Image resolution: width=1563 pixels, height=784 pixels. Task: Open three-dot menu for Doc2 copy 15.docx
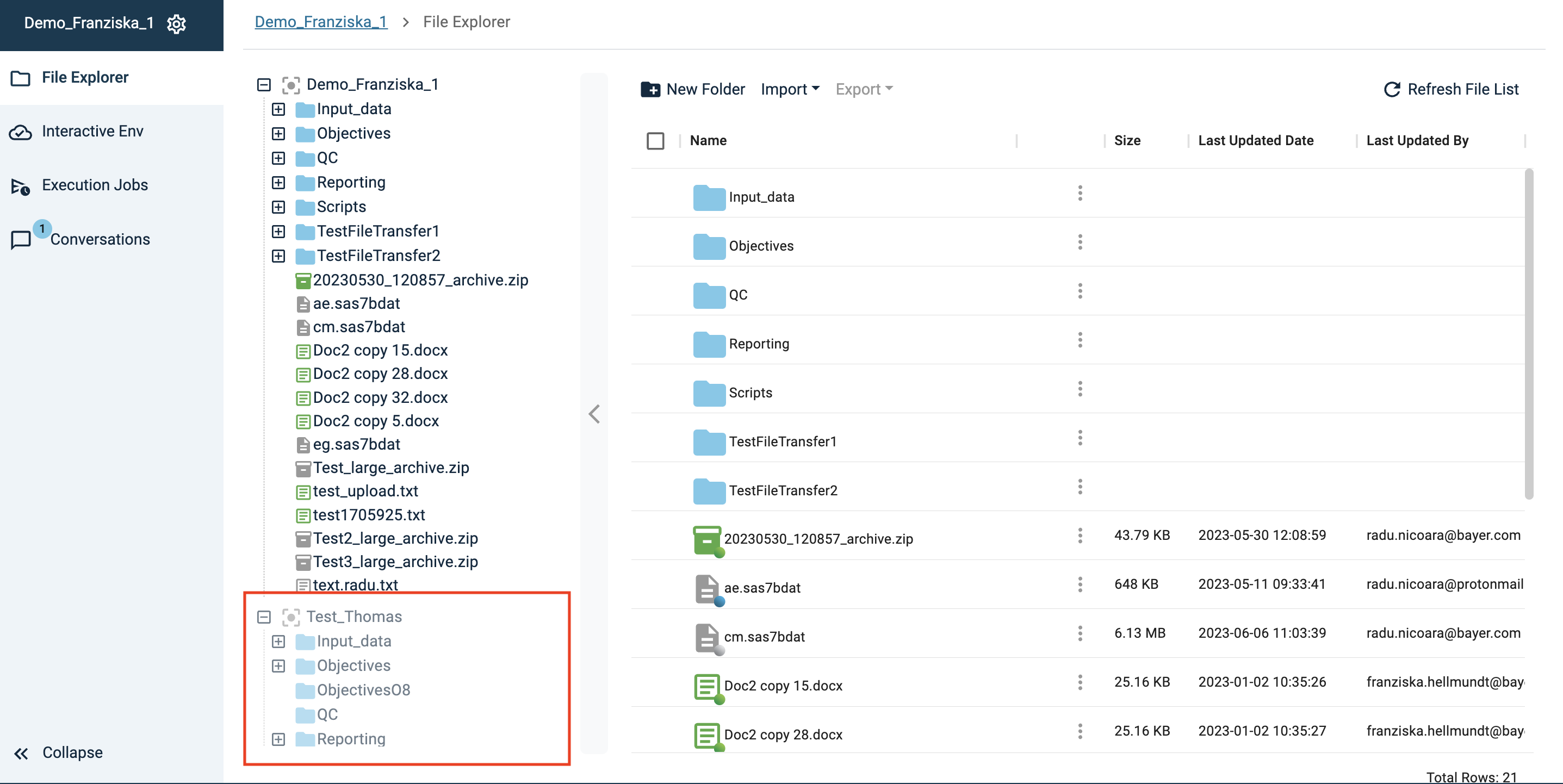(x=1080, y=682)
